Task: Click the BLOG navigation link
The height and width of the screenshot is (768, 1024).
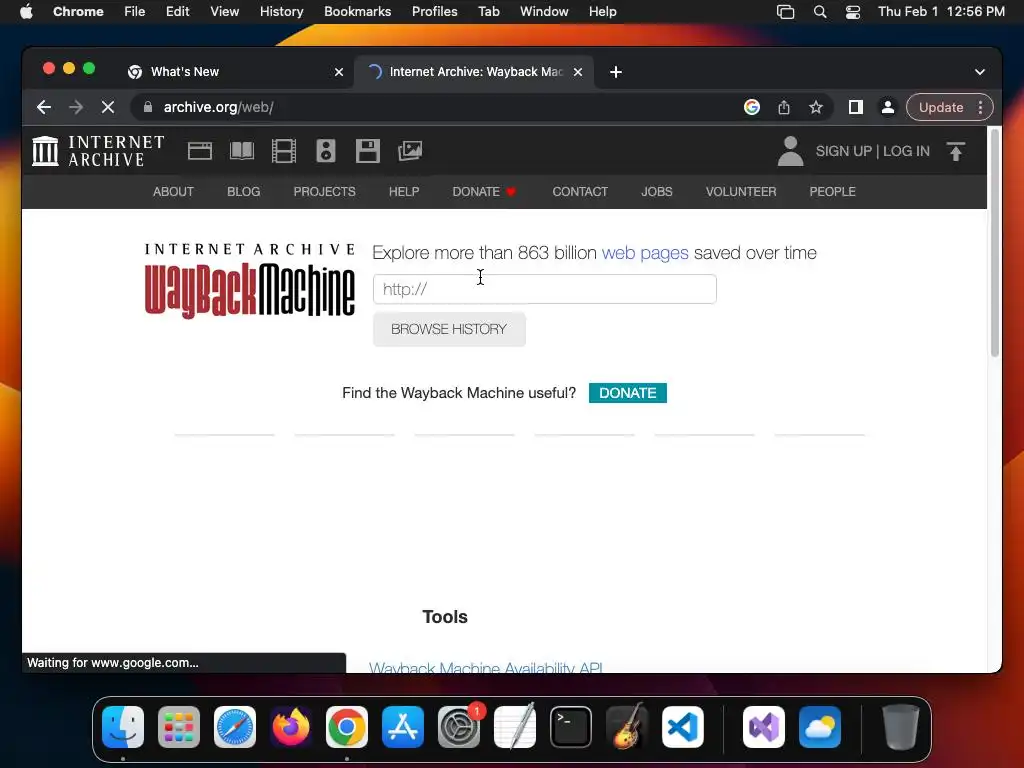Action: click(244, 191)
